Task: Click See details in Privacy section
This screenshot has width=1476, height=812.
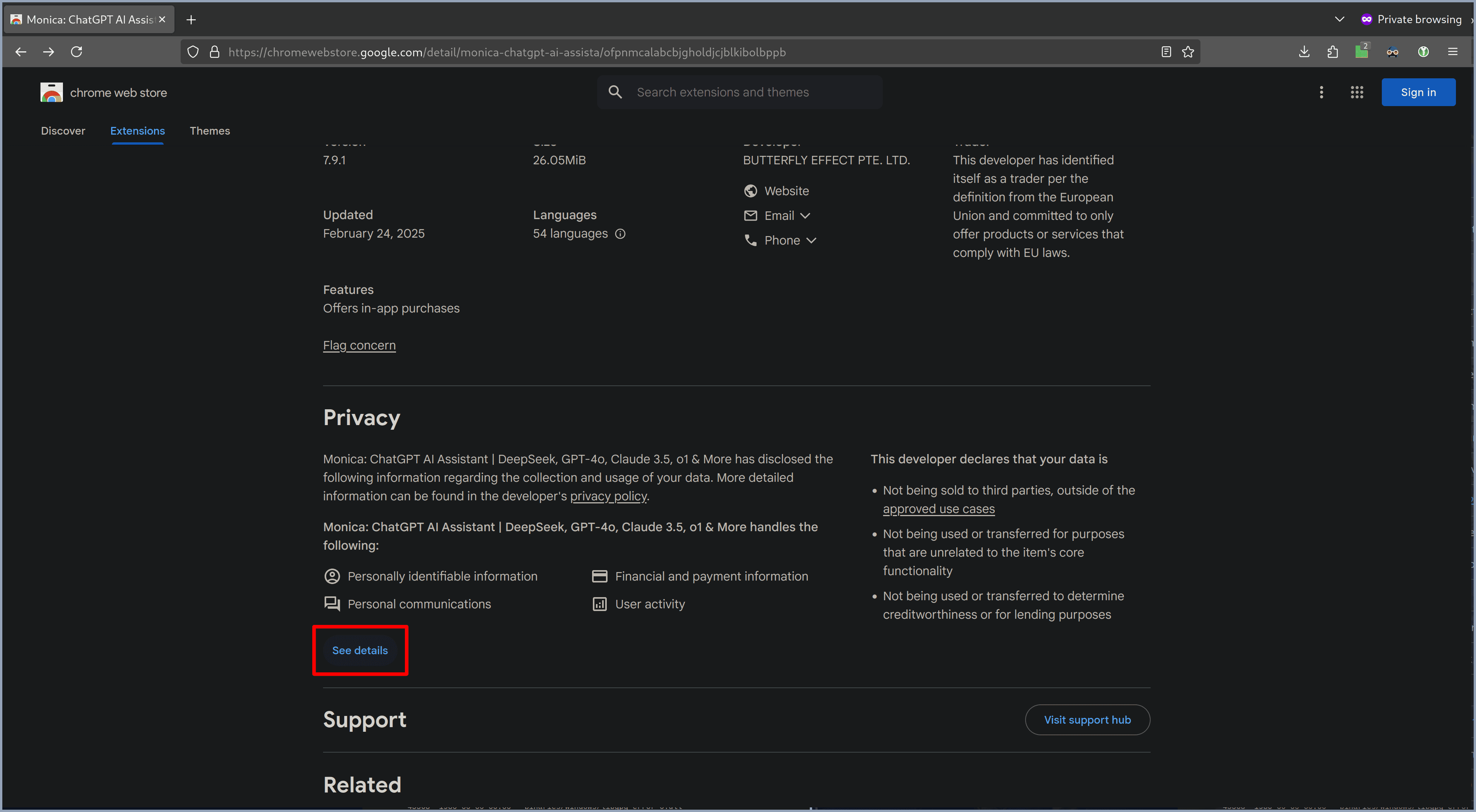Action: pos(360,650)
